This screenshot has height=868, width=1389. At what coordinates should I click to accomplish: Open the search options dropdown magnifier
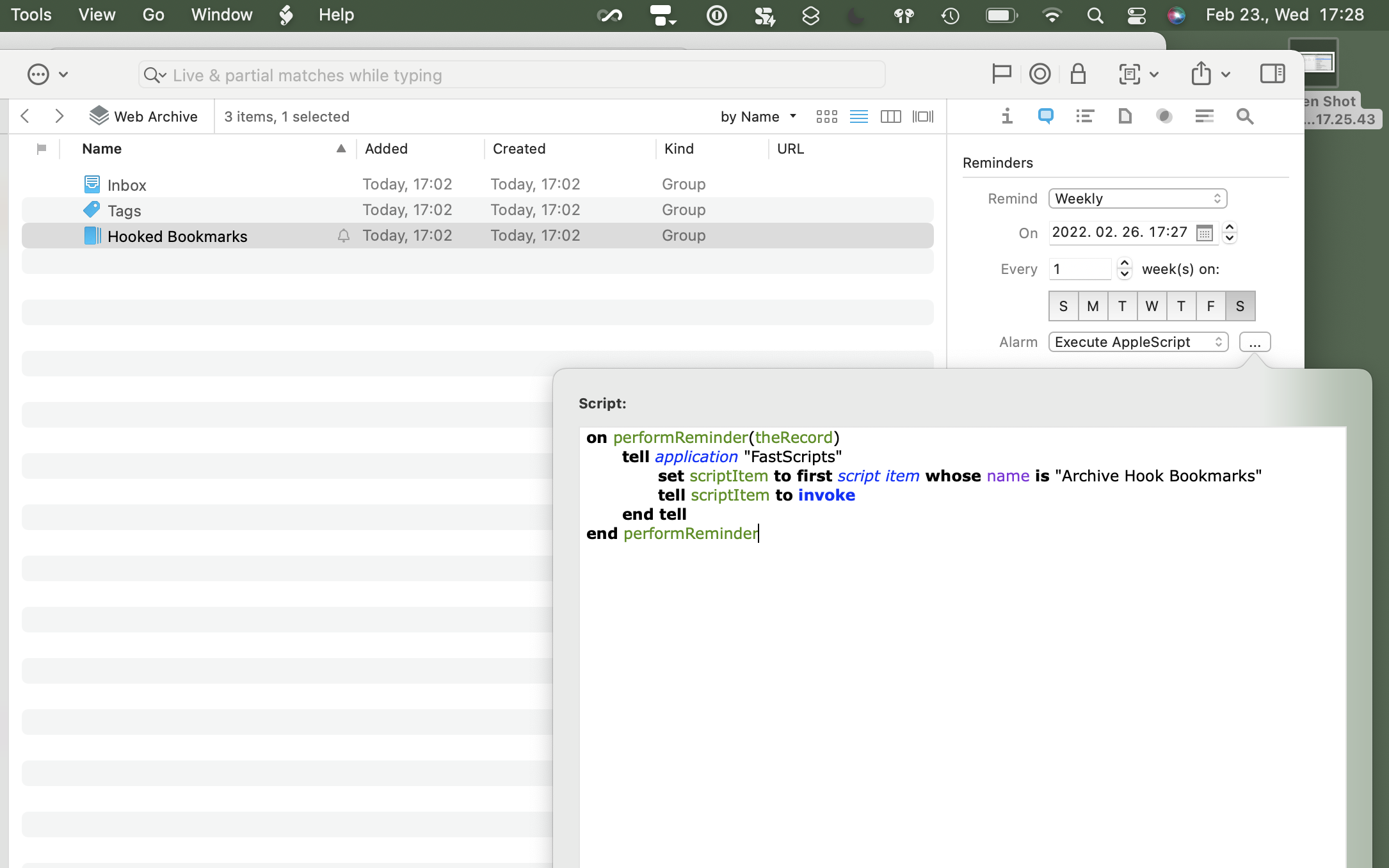pos(154,75)
